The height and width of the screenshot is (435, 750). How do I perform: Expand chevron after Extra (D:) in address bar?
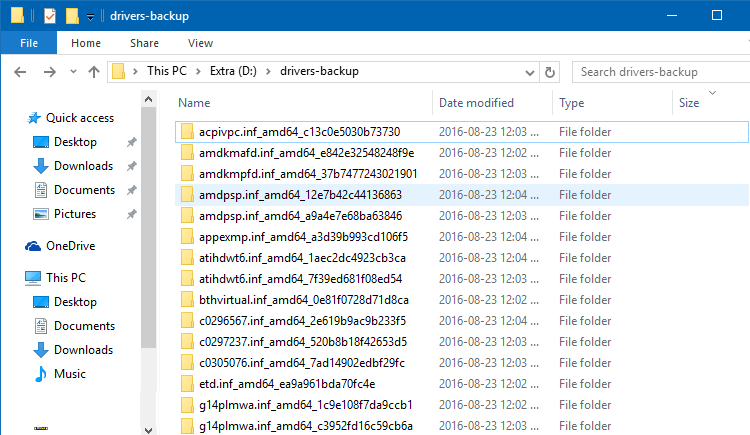(268, 72)
